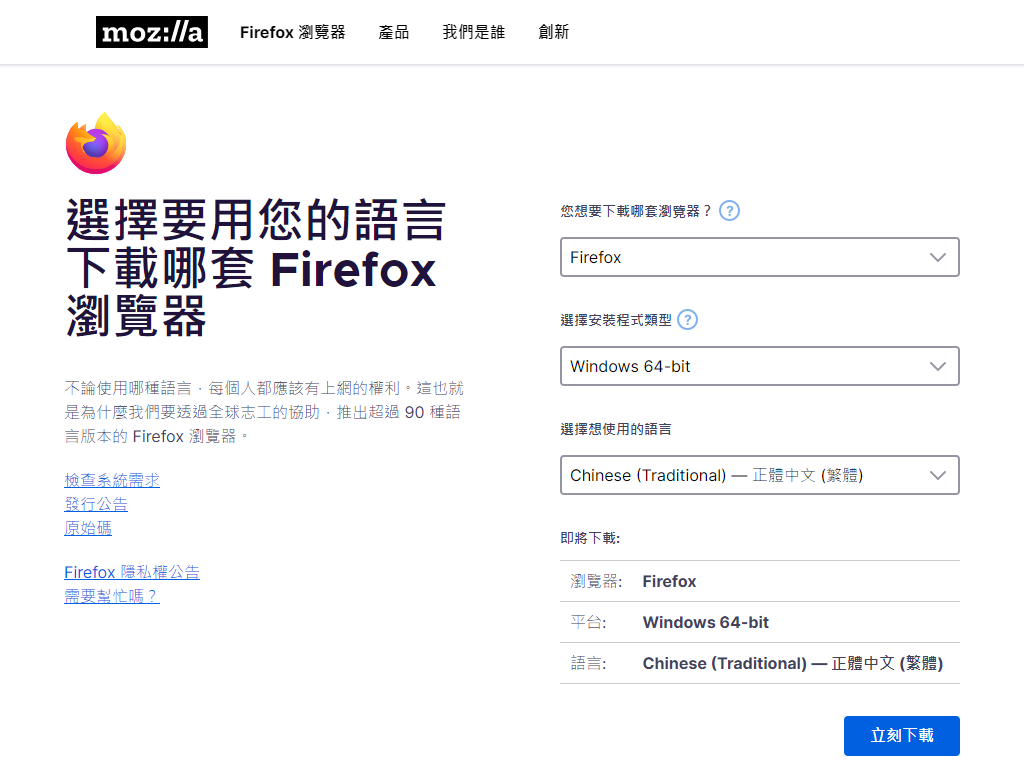Click the 立刻下載 download button
The height and width of the screenshot is (768, 1024).
coord(901,735)
